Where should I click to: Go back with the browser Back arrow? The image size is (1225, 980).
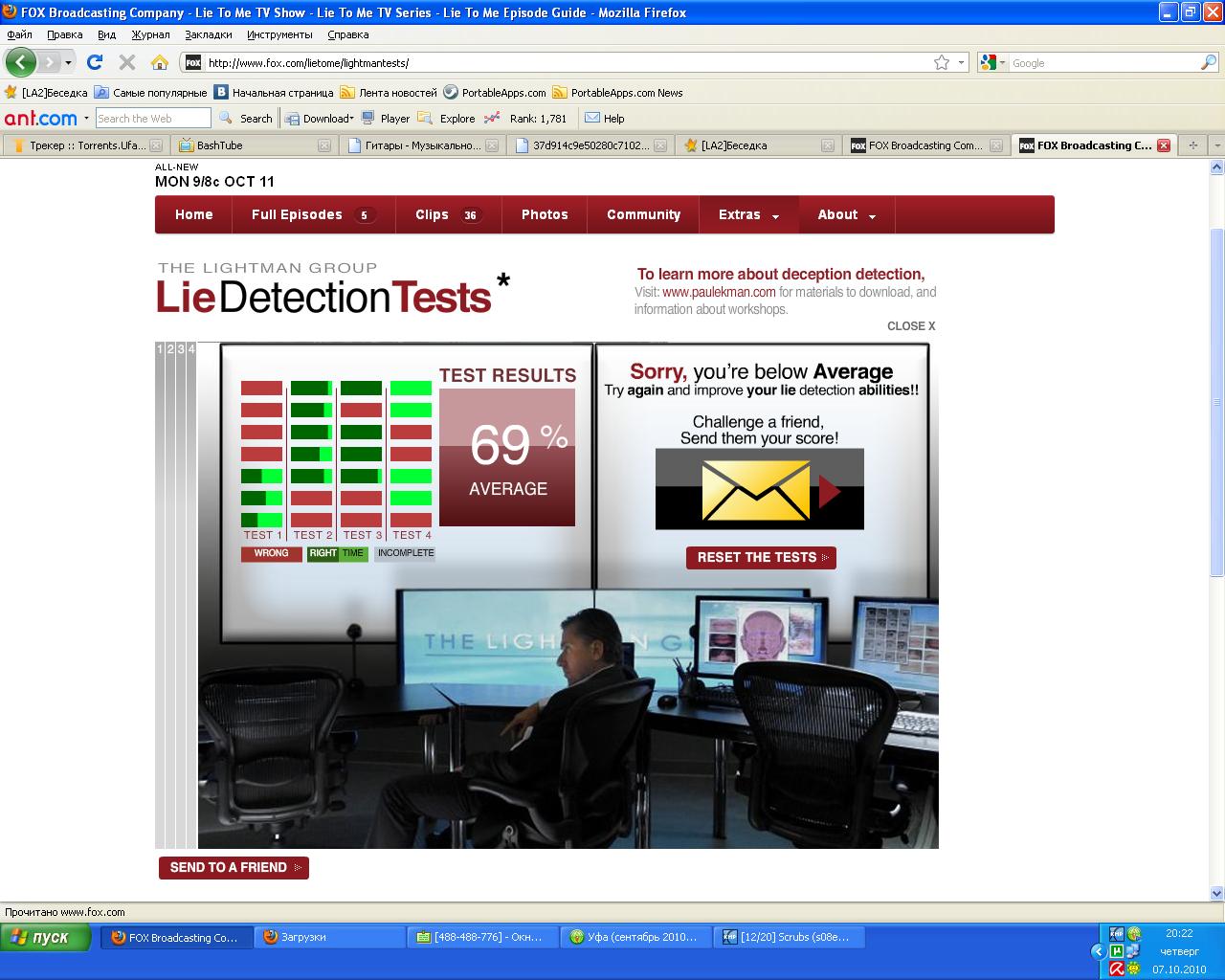pos(21,62)
